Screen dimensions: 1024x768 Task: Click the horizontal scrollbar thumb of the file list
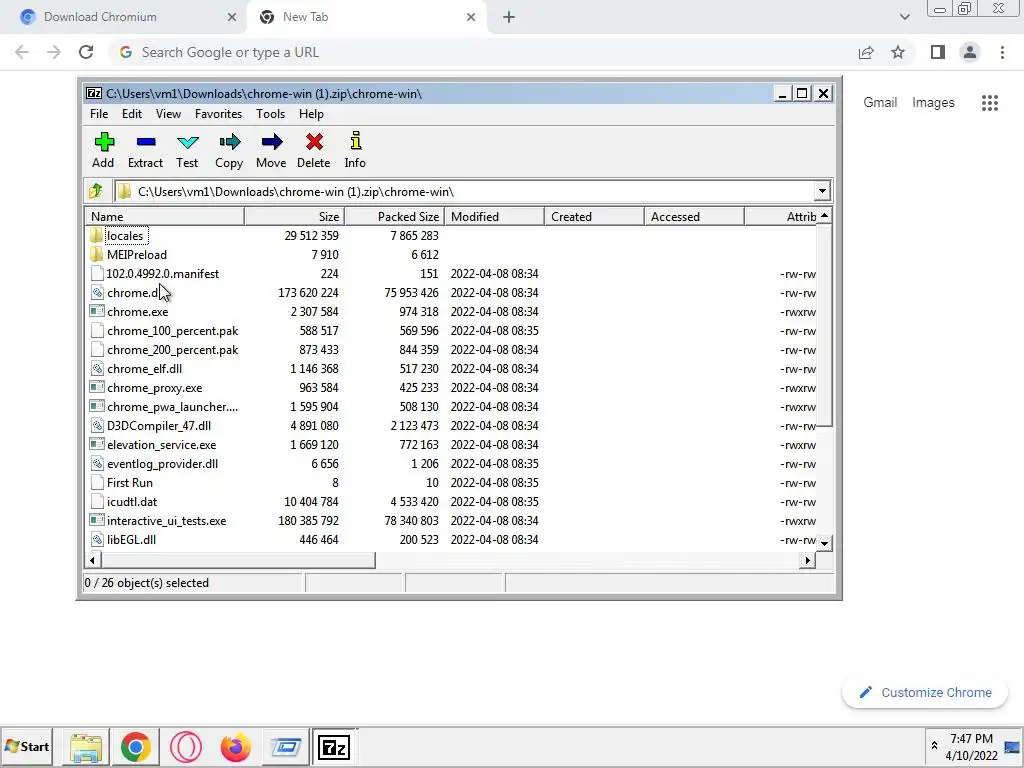[x=238, y=560]
